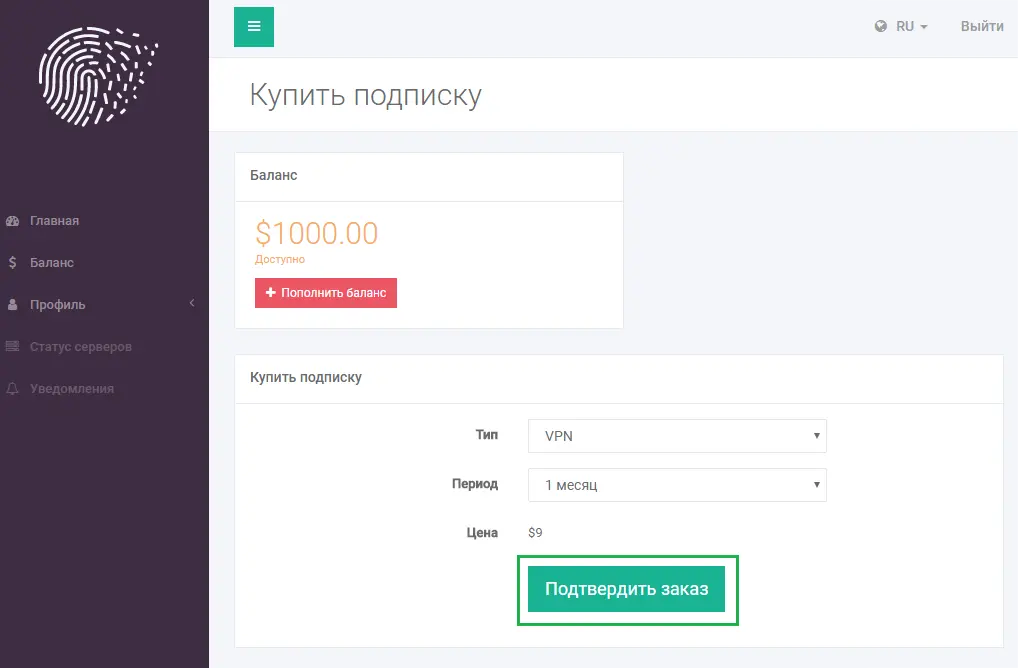Expand the Профиль submenu chevron
Image resolution: width=1018 pixels, height=668 pixels.
point(192,303)
